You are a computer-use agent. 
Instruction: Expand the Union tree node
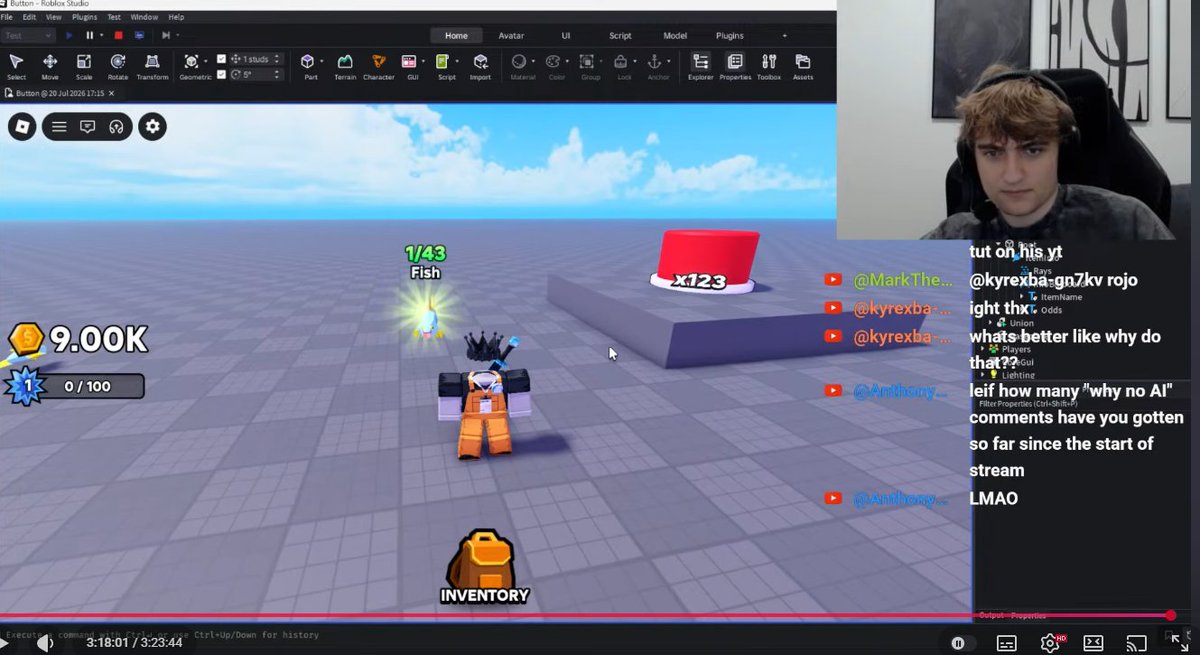[x=990, y=322]
